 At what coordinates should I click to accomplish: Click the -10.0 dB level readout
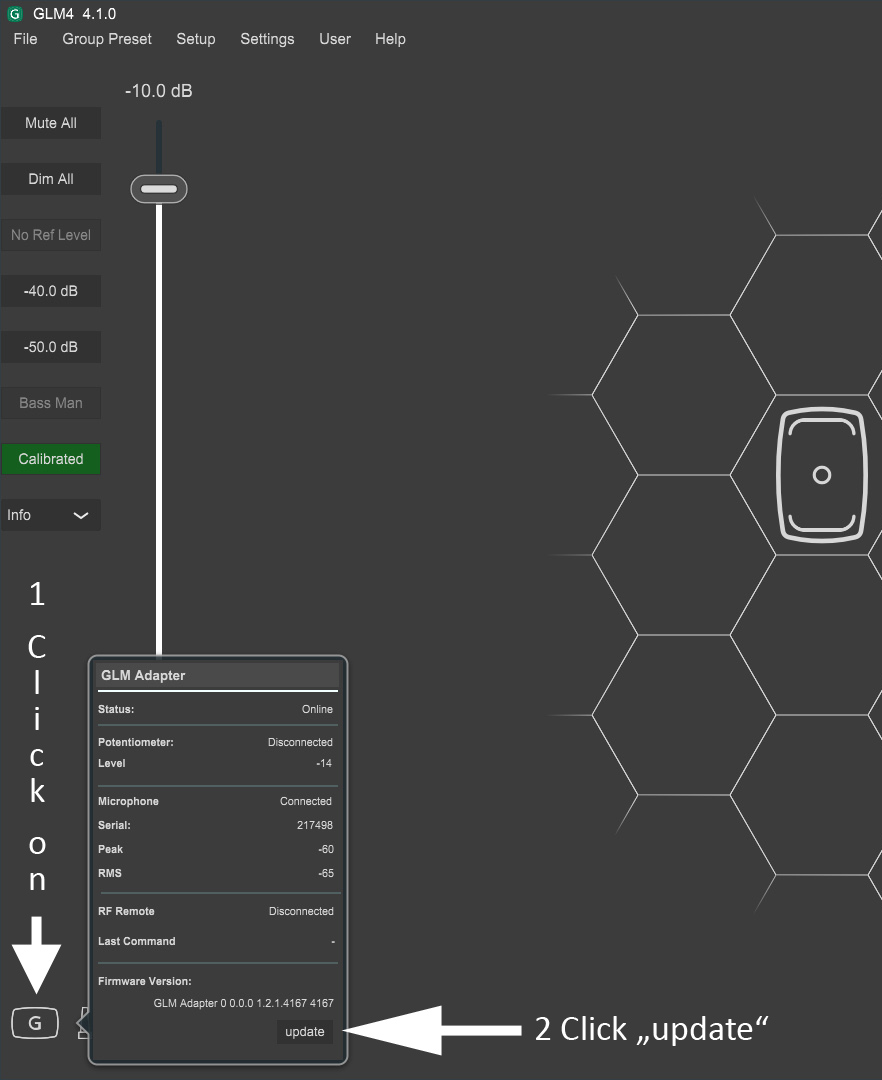159,91
